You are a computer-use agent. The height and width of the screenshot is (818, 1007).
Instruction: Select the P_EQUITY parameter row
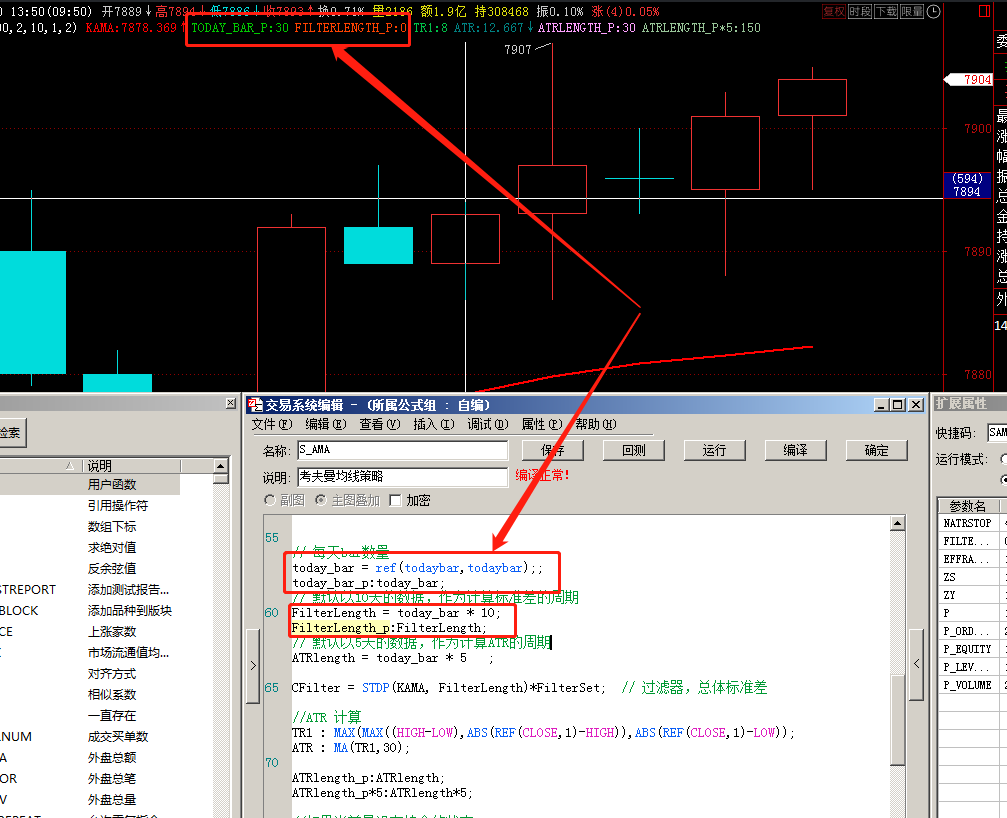pos(972,649)
